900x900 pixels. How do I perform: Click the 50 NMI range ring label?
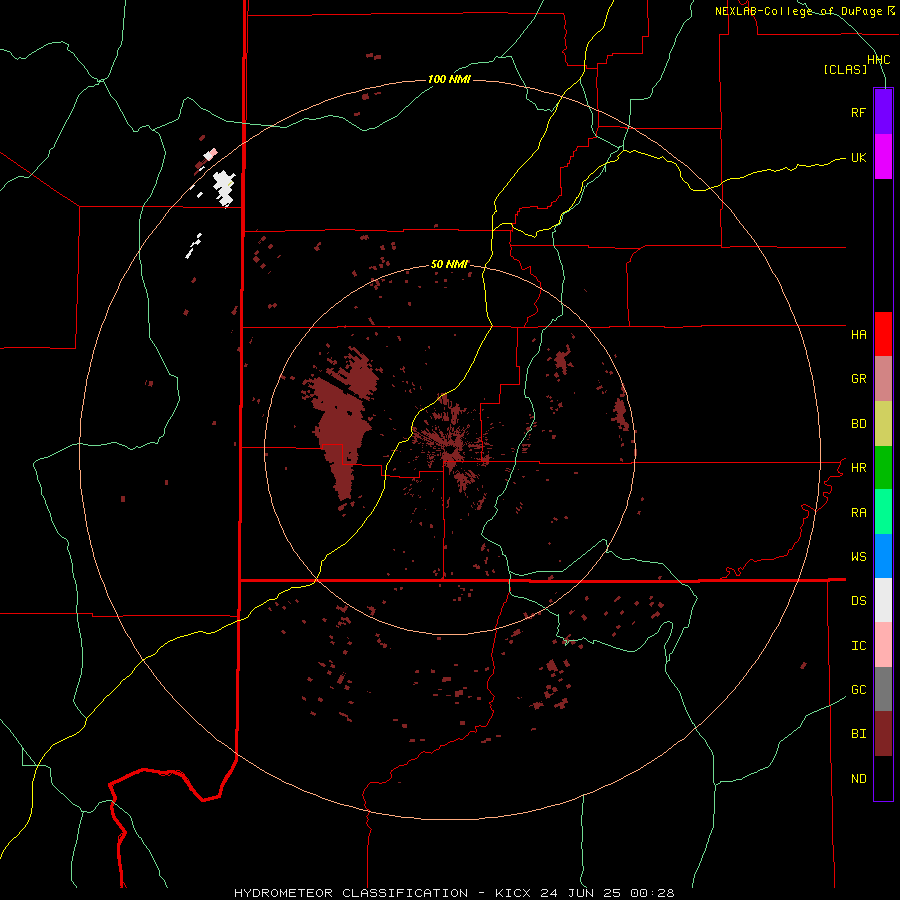[449, 265]
